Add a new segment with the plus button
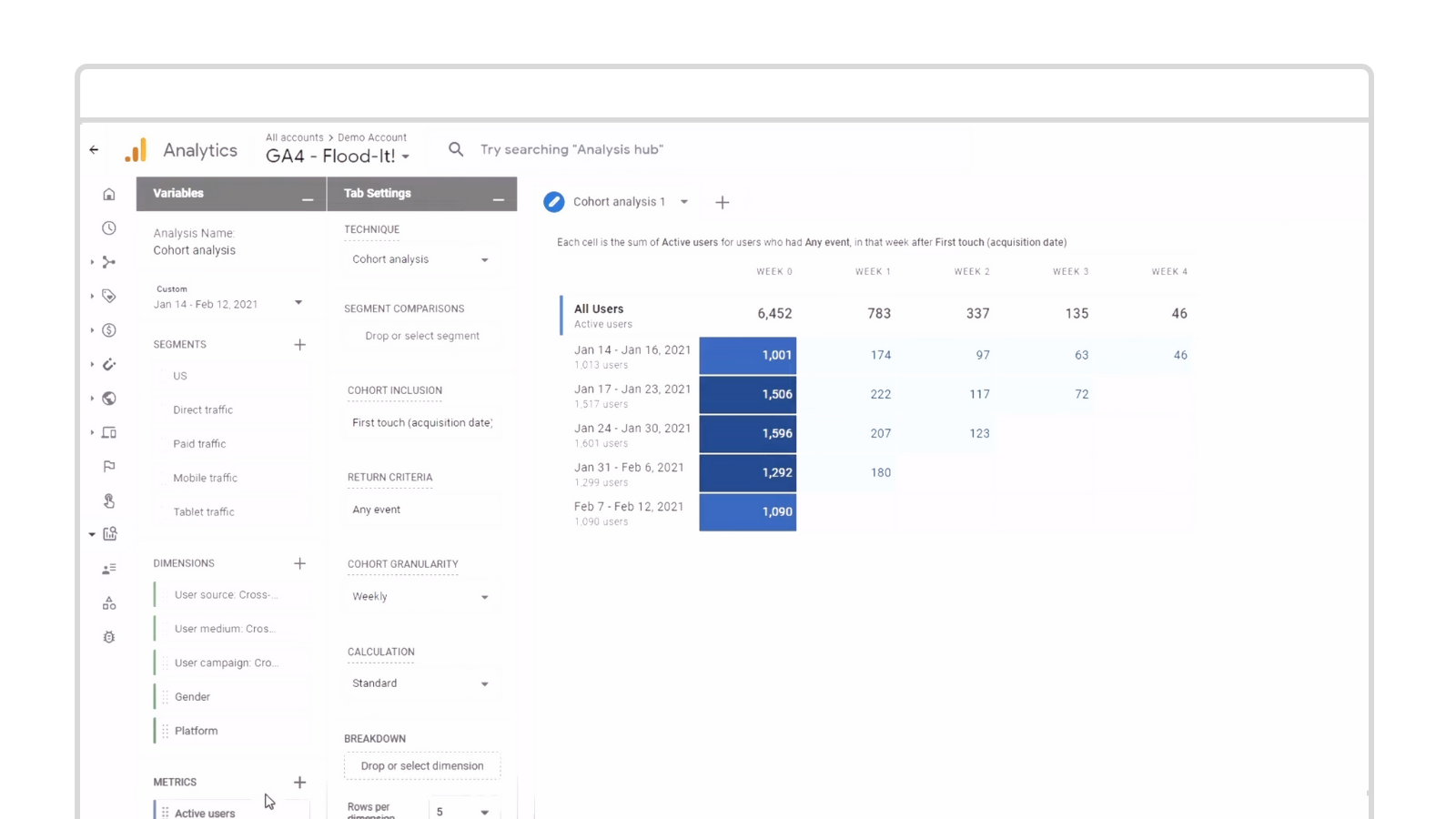Viewport: 1456px width, 819px height. click(300, 344)
